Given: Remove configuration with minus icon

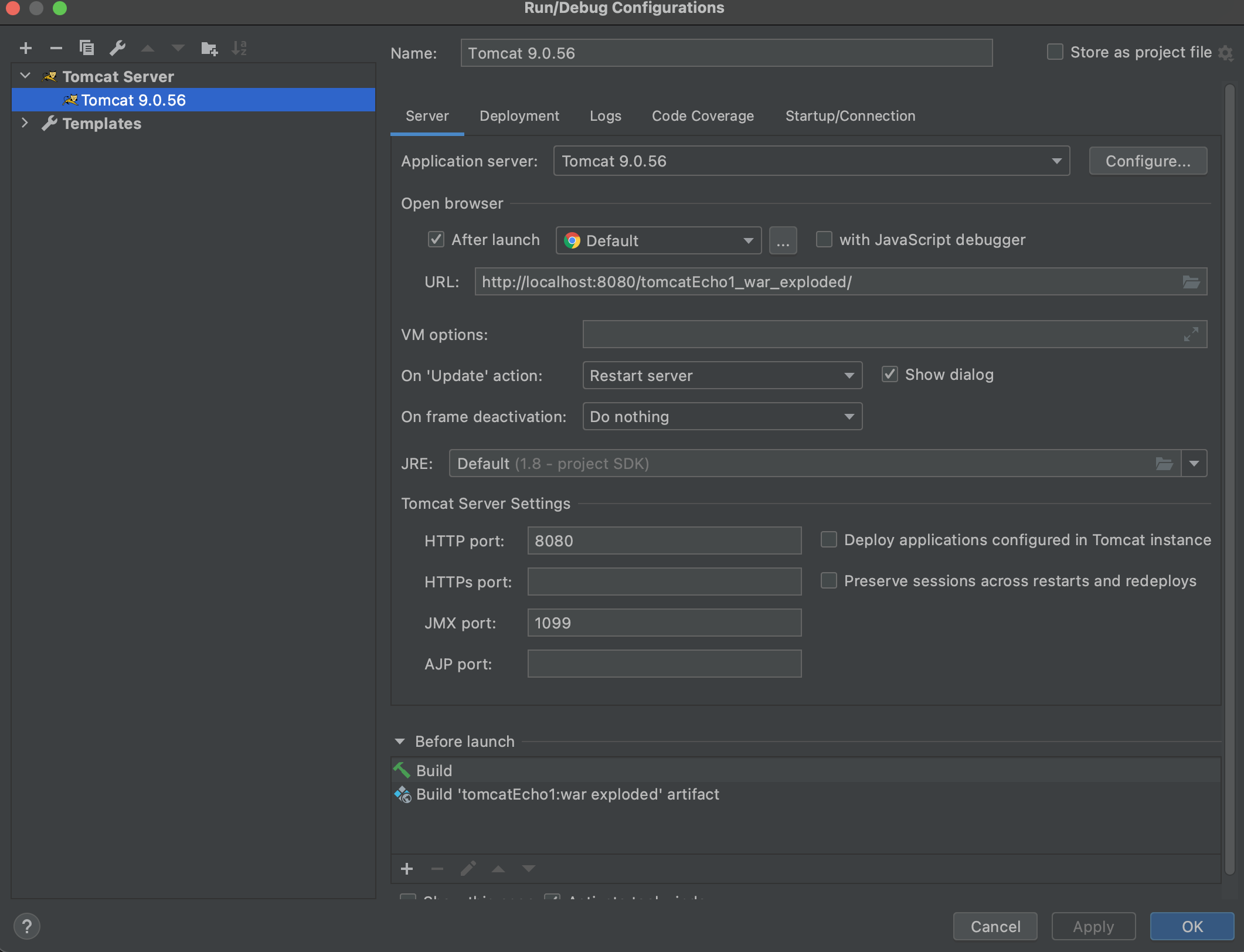Looking at the screenshot, I should [56, 48].
